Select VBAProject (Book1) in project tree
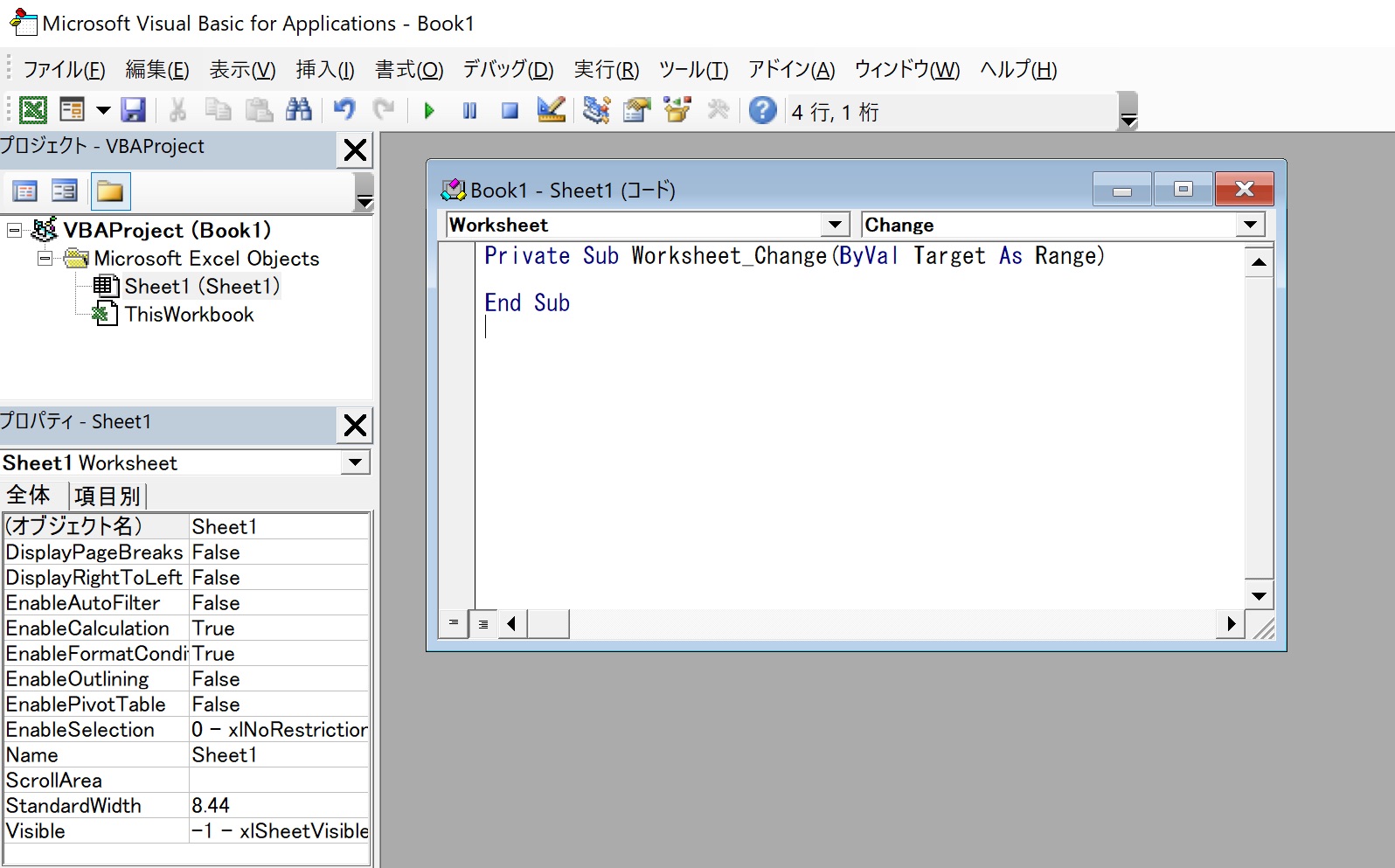1395x868 pixels. point(167,230)
